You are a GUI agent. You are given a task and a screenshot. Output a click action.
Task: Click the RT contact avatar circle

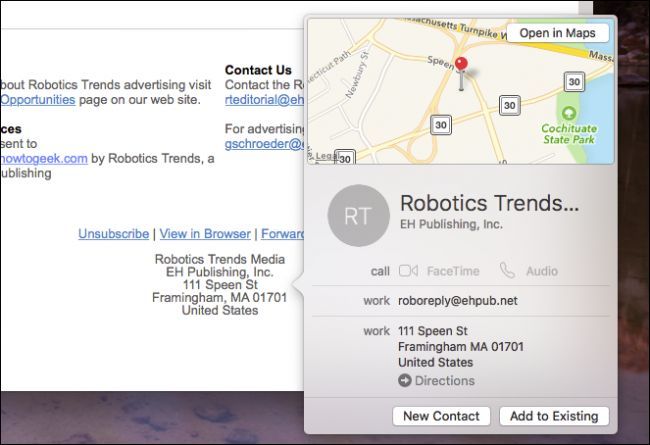[x=358, y=215]
